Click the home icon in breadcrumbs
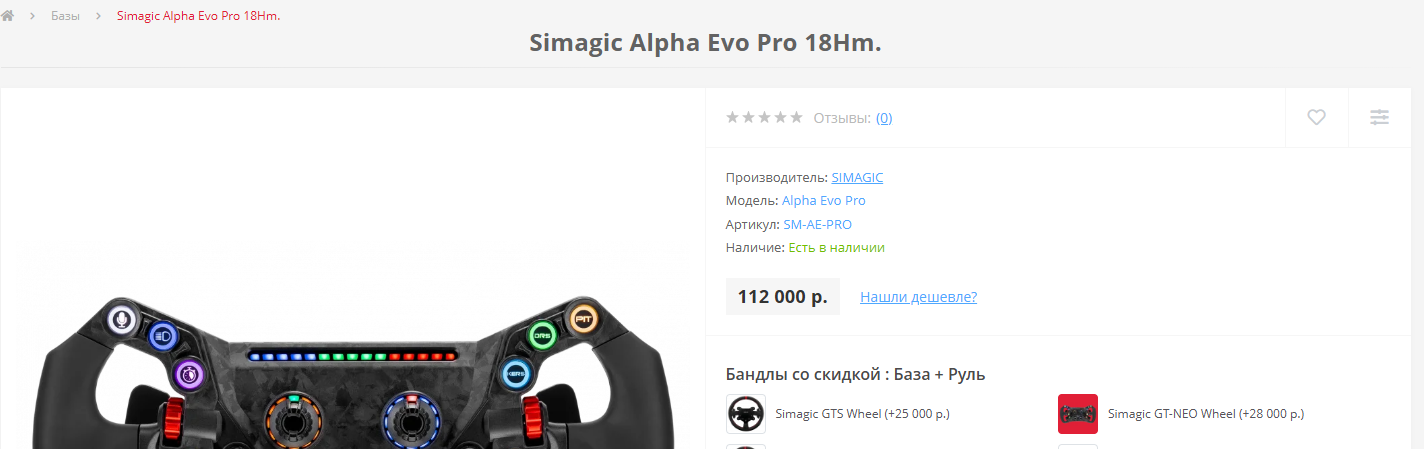This screenshot has width=1424, height=449. 7,16
